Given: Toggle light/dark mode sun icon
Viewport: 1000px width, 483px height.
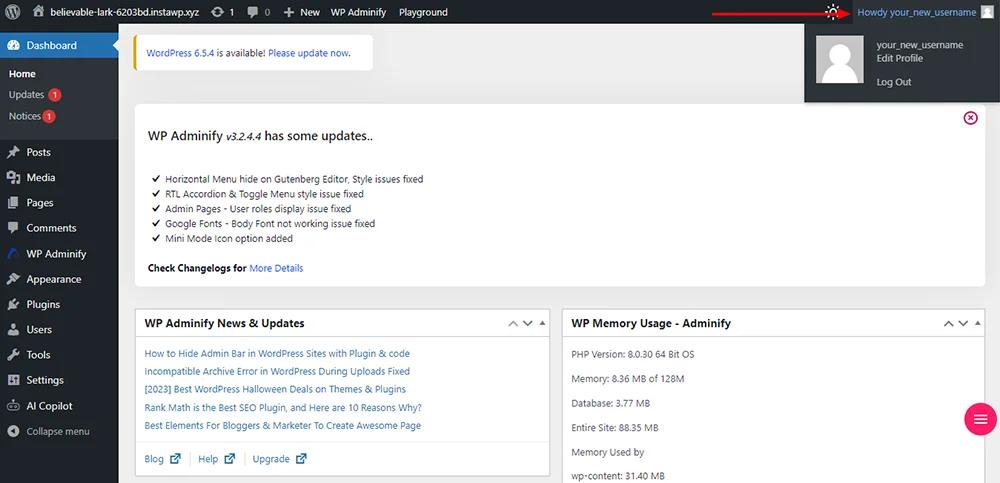Looking at the screenshot, I should click(832, 12).
